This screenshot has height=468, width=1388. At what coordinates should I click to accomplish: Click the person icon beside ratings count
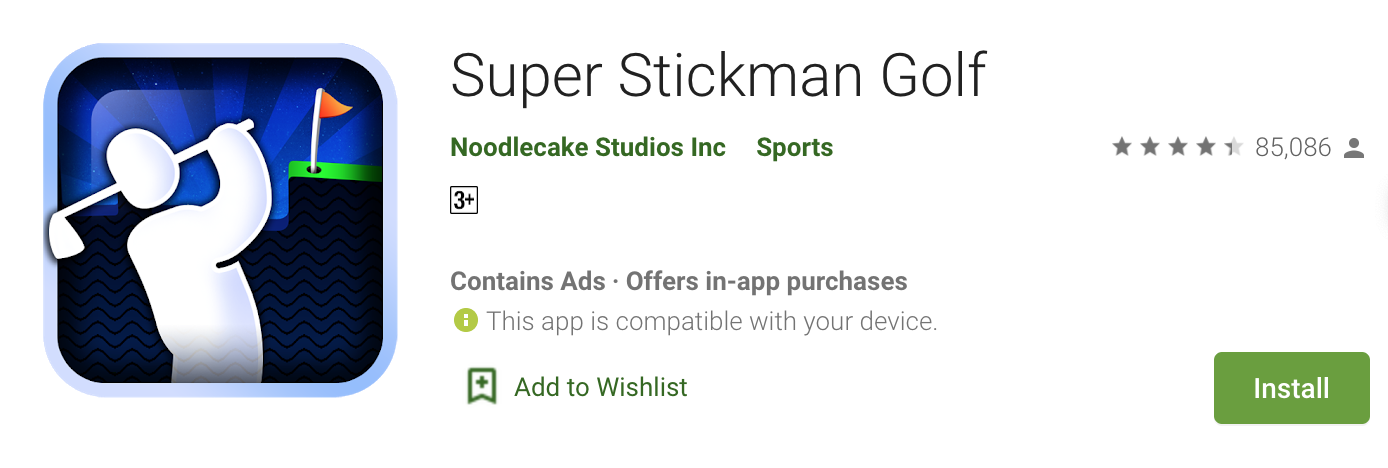1354,149
